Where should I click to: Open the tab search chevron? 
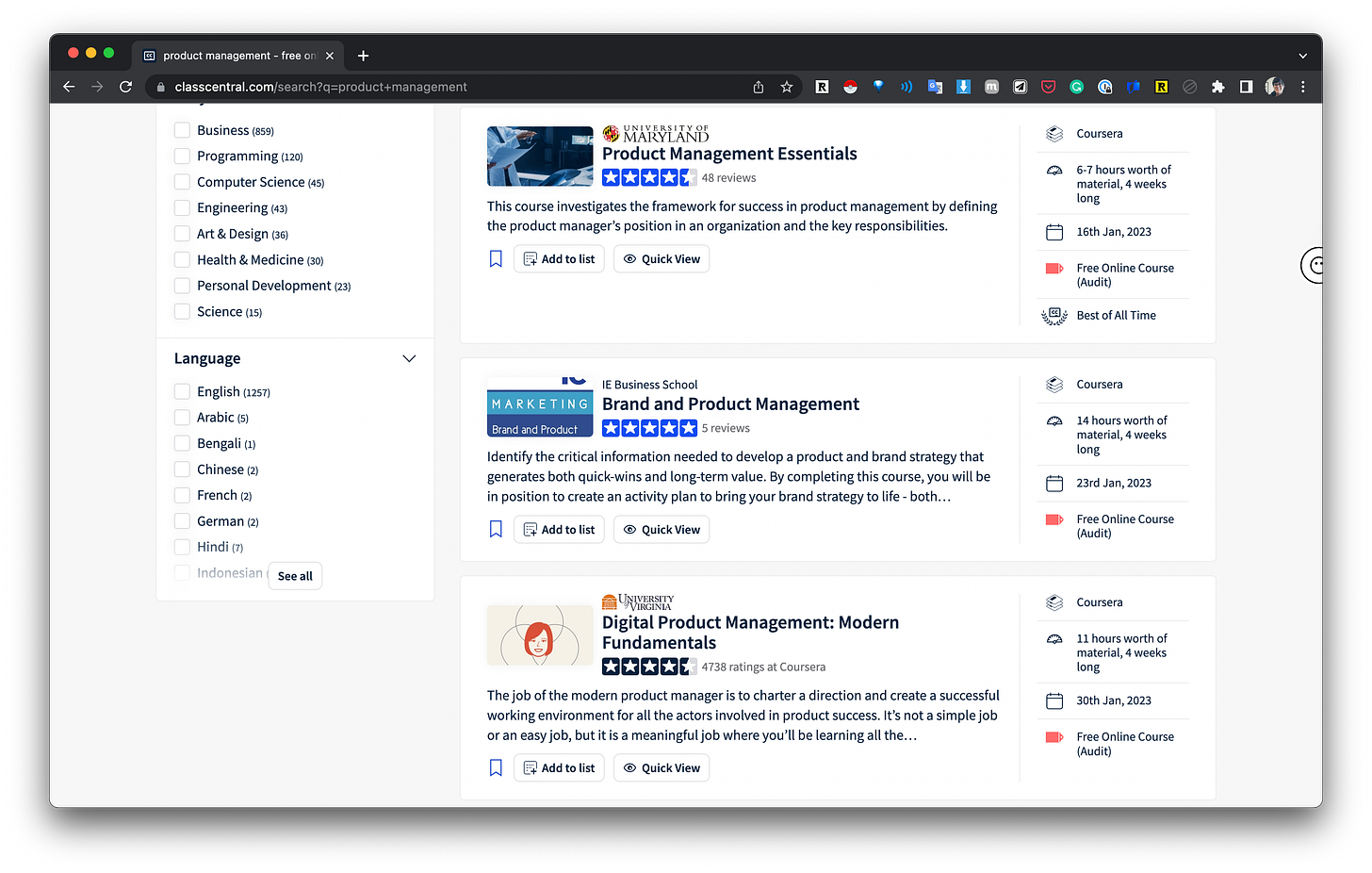[1303, 56]
